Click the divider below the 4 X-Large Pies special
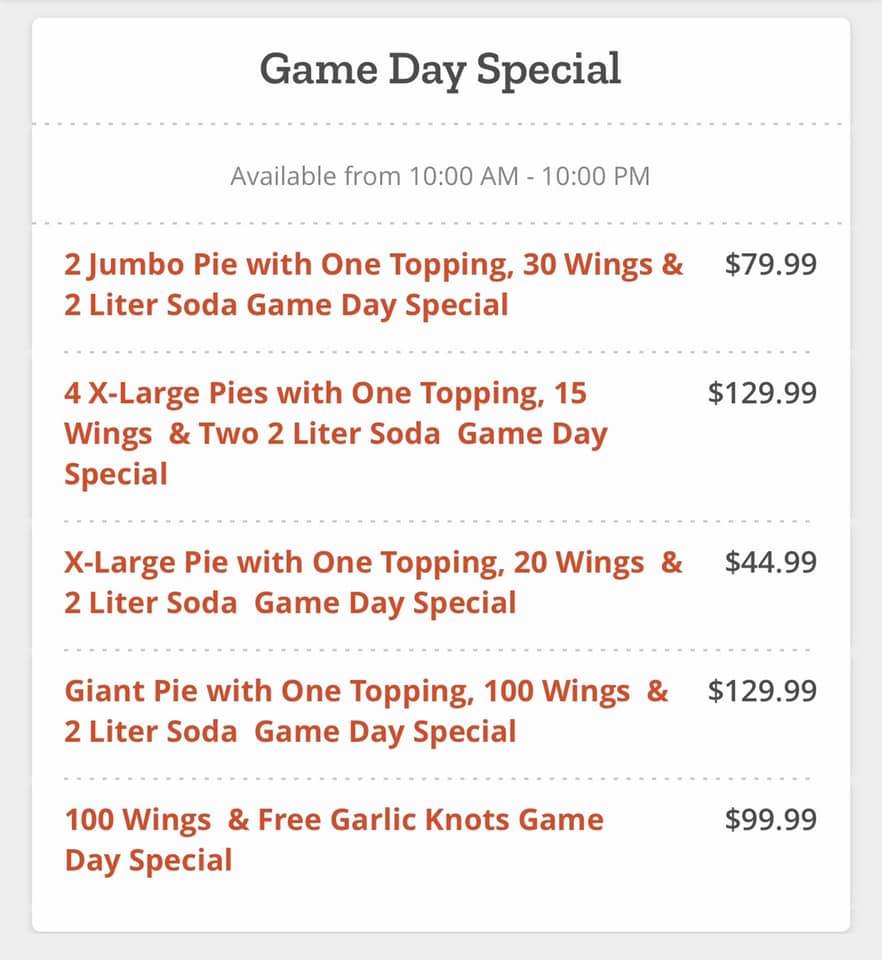The image size is (882, 960). [x=440, y=521]
